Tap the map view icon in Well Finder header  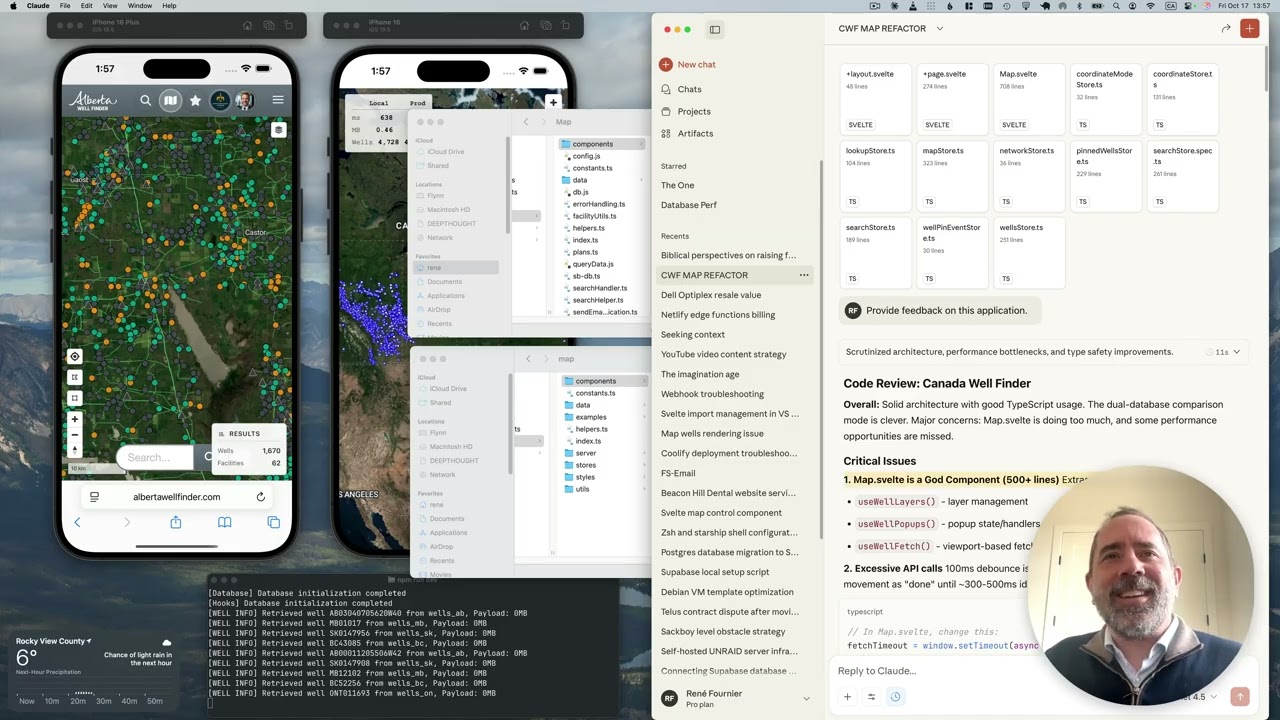pyautogui.click(x=171, y=100)
